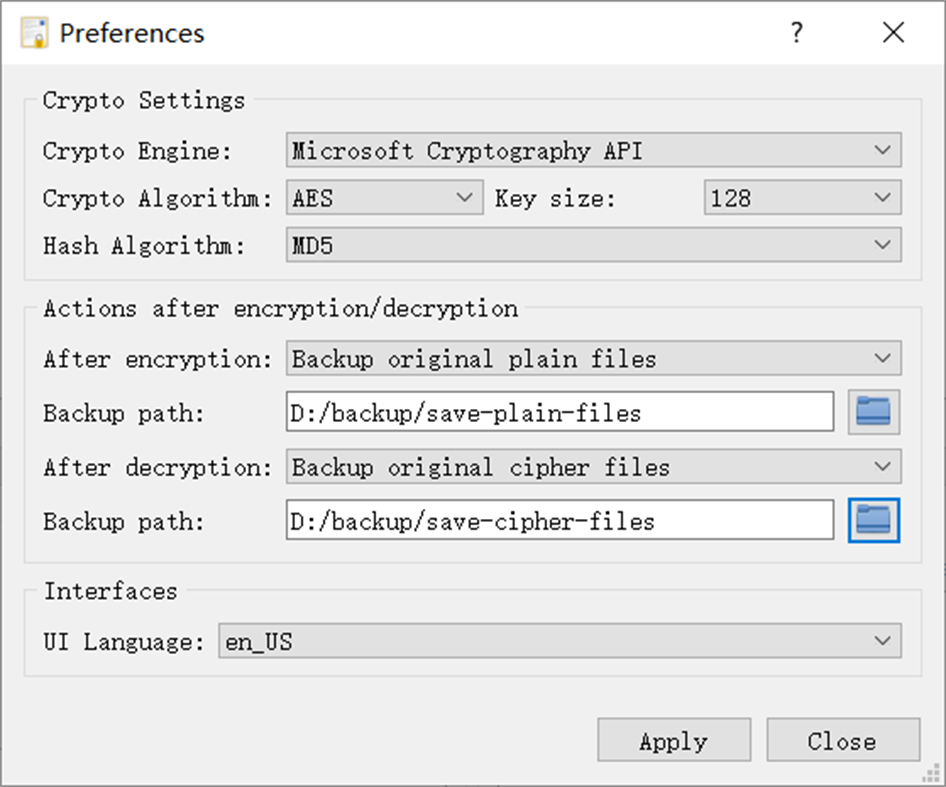Click the question mark help button
This screenshot has height=787, width=946.
(796, 33)
